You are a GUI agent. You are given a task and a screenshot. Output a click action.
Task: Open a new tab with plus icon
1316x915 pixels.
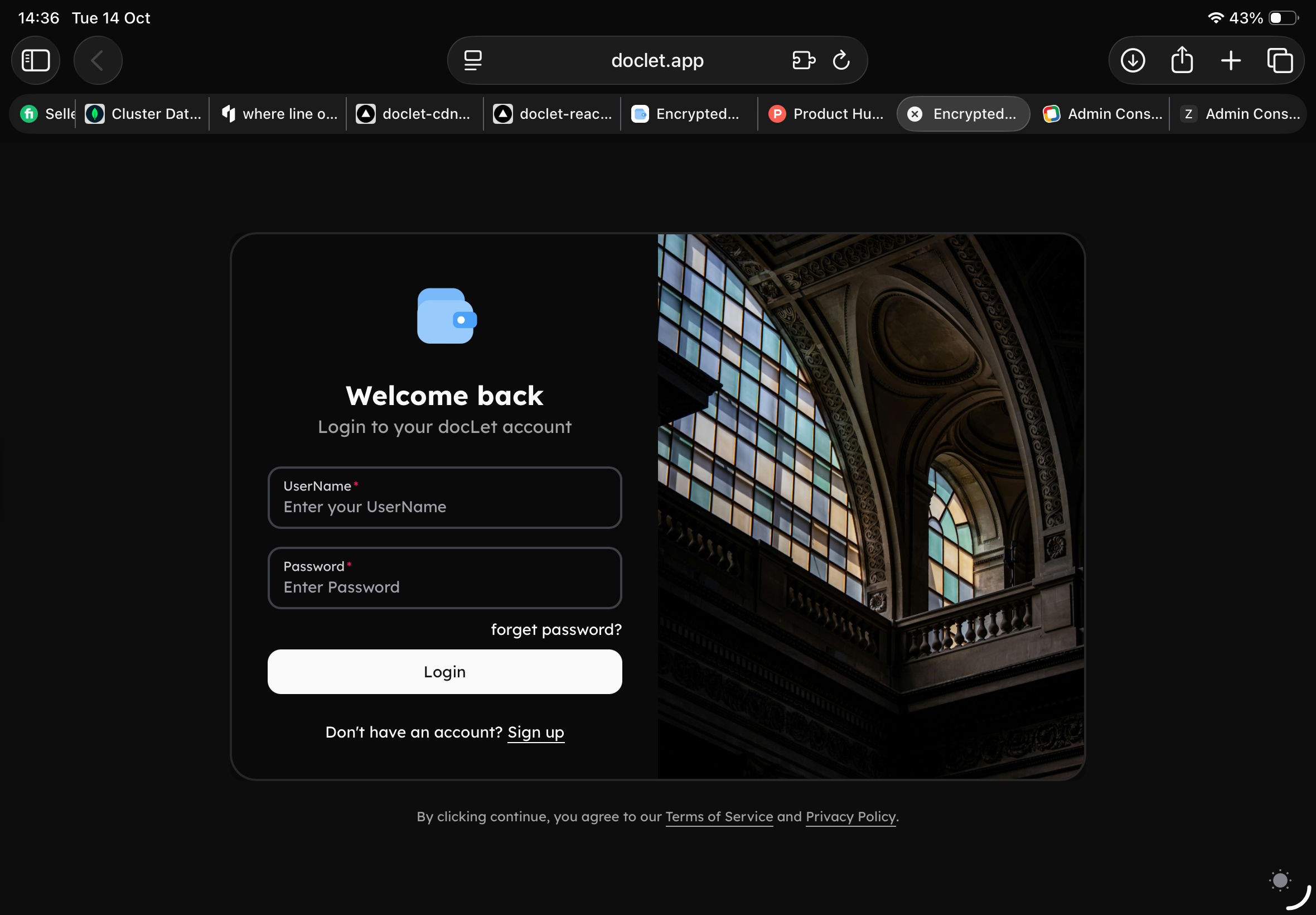pyautogui.click(x=1231, y=60)
